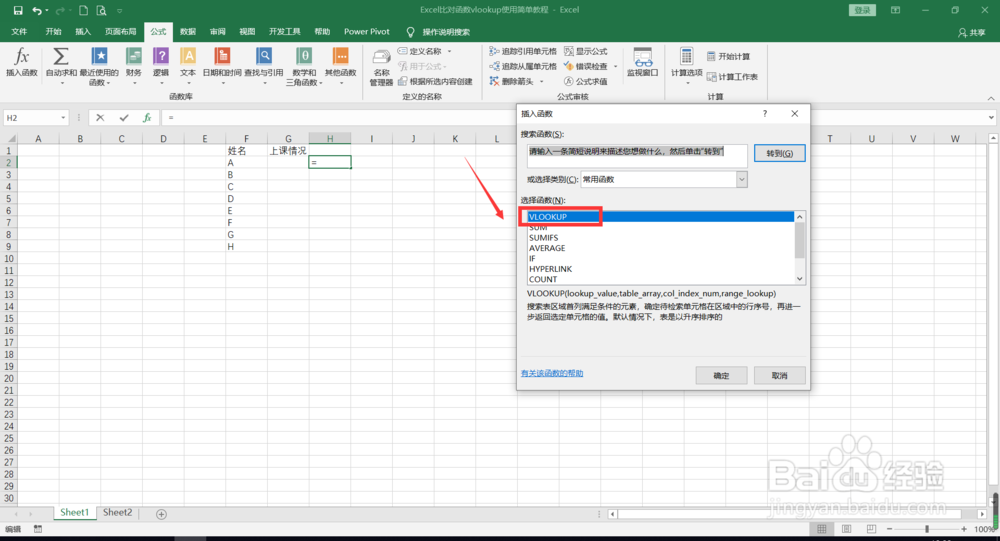
Task: Click the search function input field
Action: coord(636,156)
